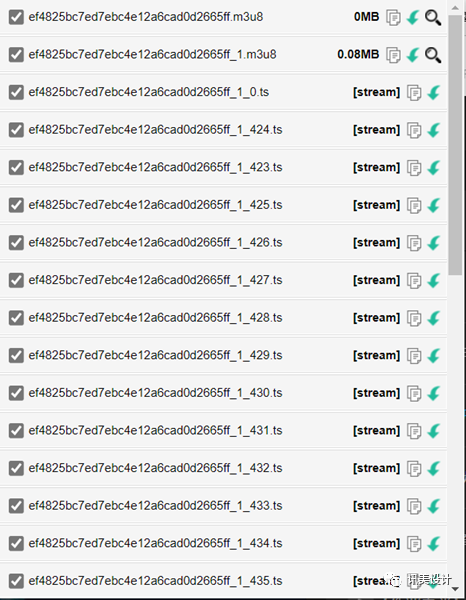
Task: Download the _1_425.ts stream
Action: [433, 205]
